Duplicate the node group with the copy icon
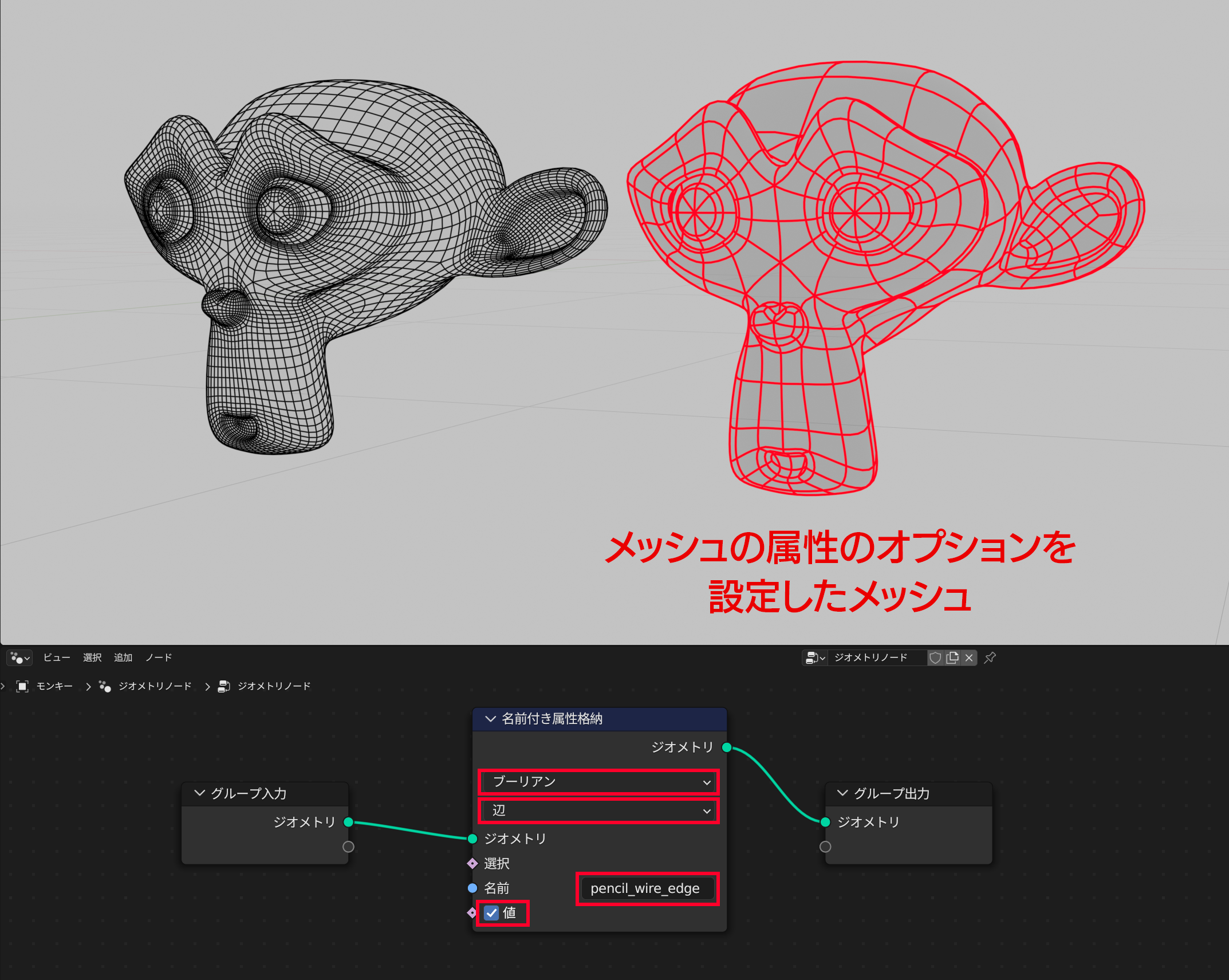1229x980 pixels. (952, 658)
